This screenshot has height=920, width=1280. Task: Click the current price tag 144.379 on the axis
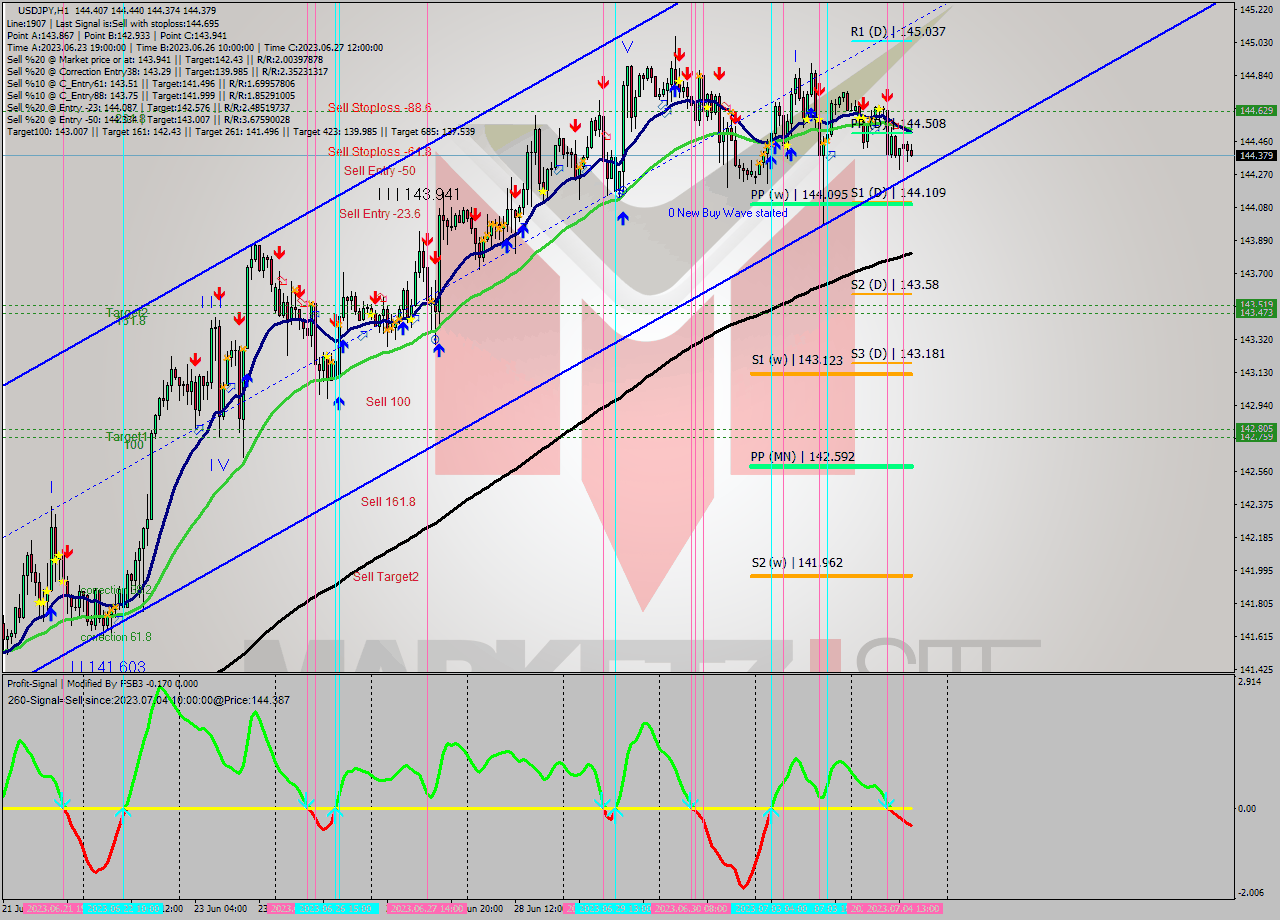1257,156
